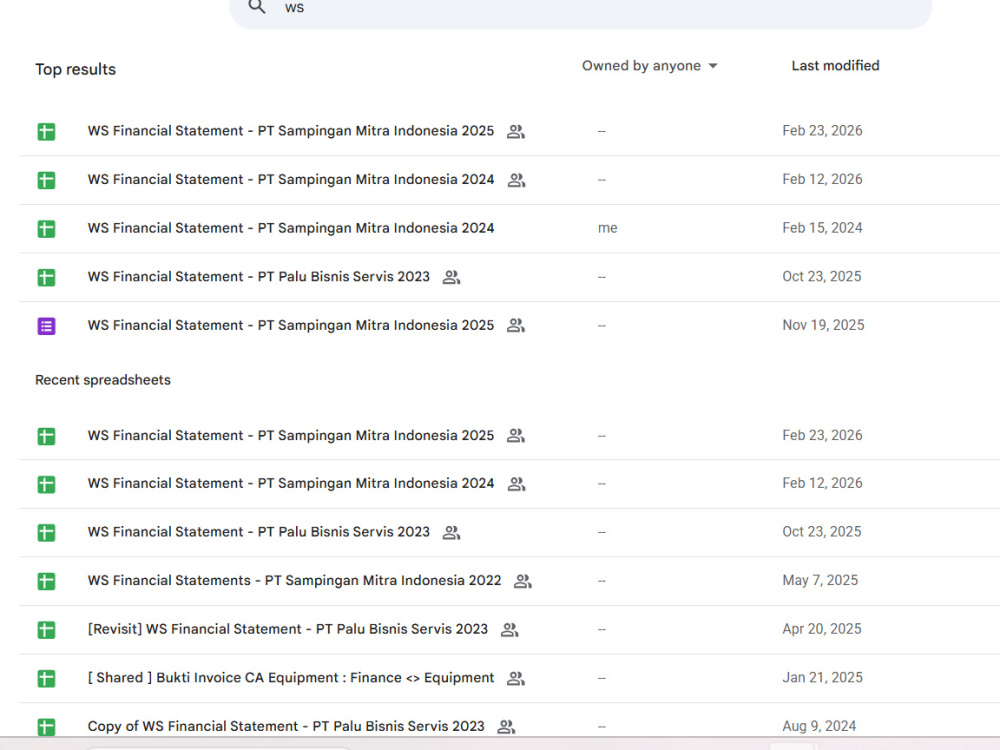Screen dimensions: 1000x750
Task: Click shared icon on Recent spreadsheets Sampingan 2024
Action: tap(516, 484)
